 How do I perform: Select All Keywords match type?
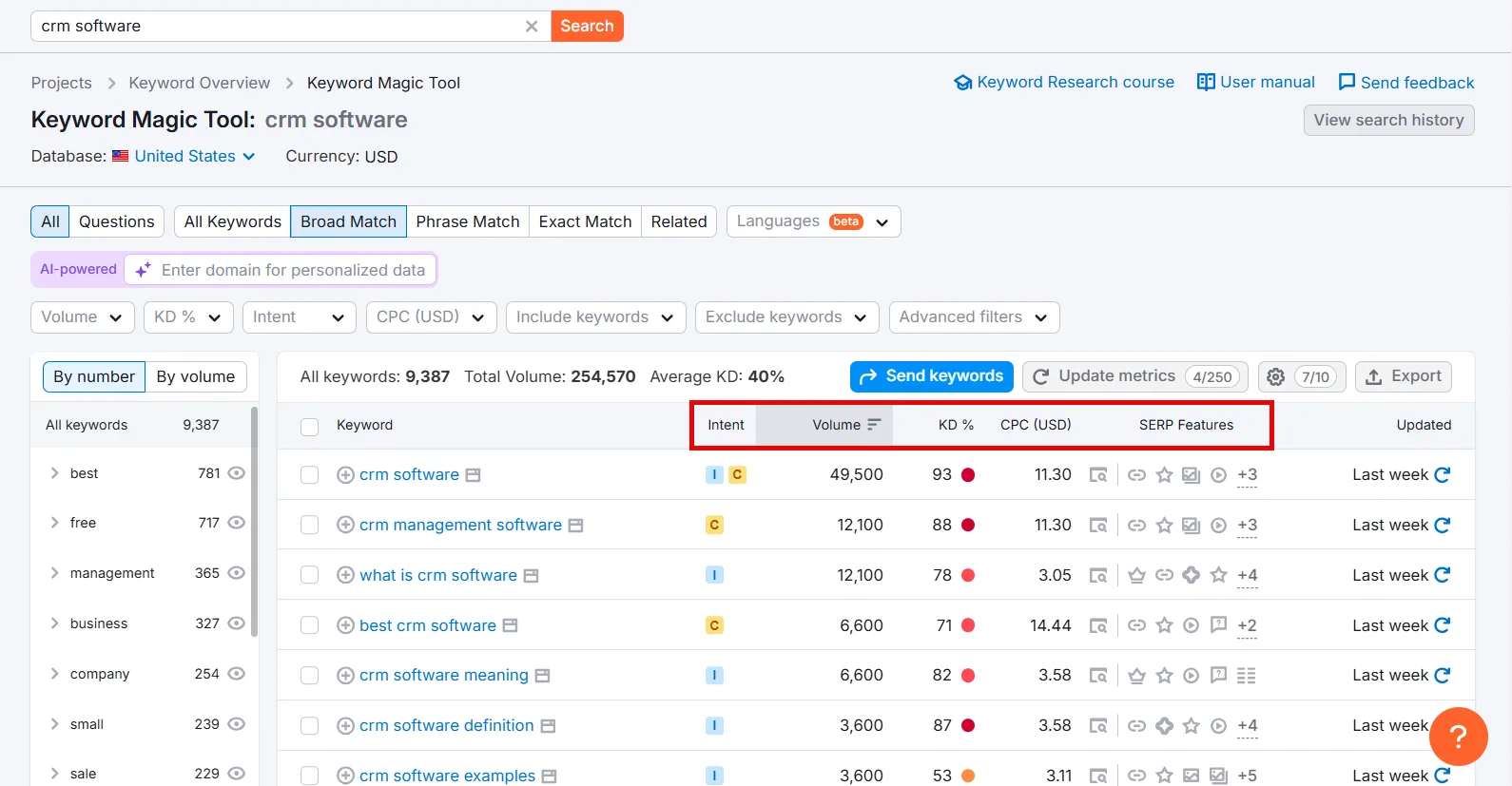click(x=233, y=221)
